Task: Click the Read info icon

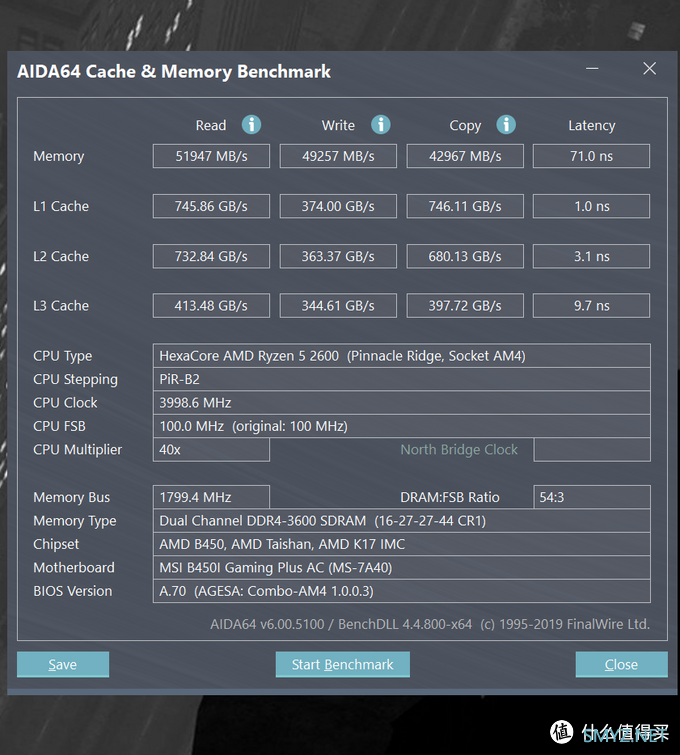Action: click(x=251, y=125)
